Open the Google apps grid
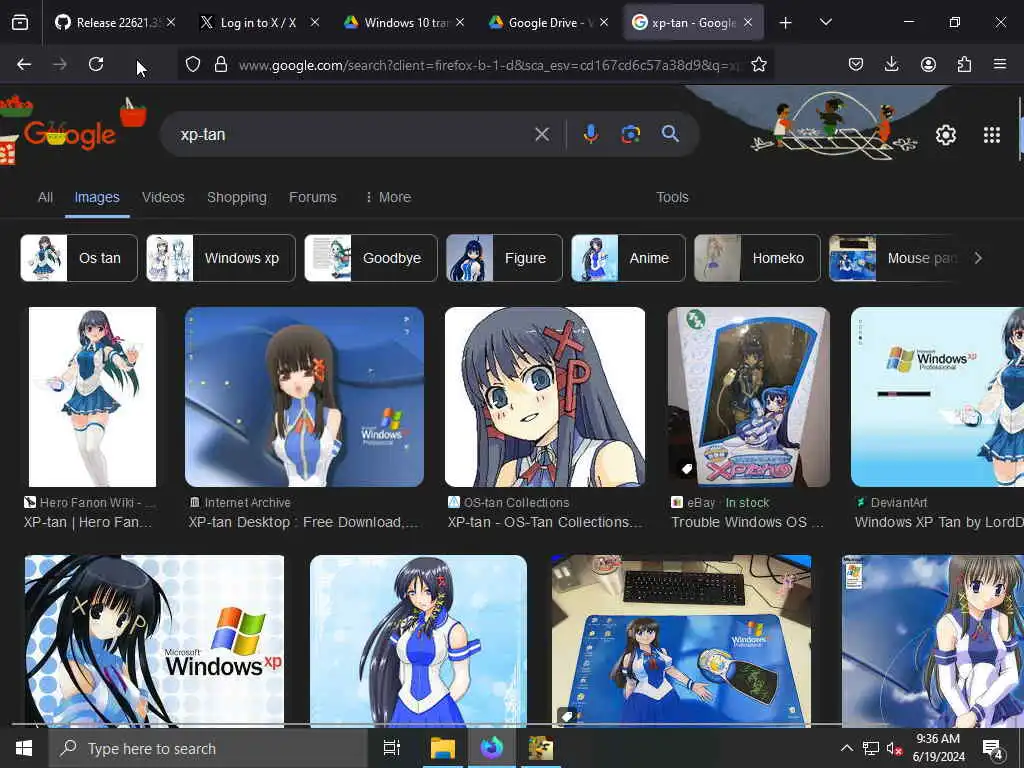Image resolution: width=1024 pixels, height=768 pixels. coord(991,135)
